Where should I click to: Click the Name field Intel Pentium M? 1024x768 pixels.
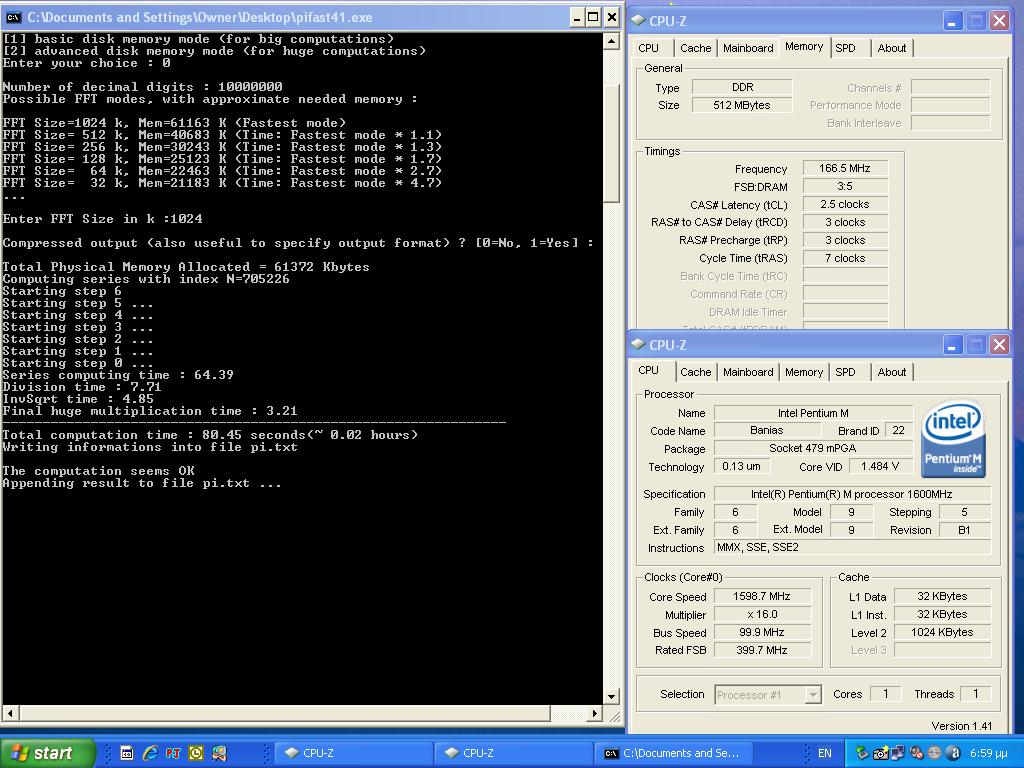click(813, 413)
